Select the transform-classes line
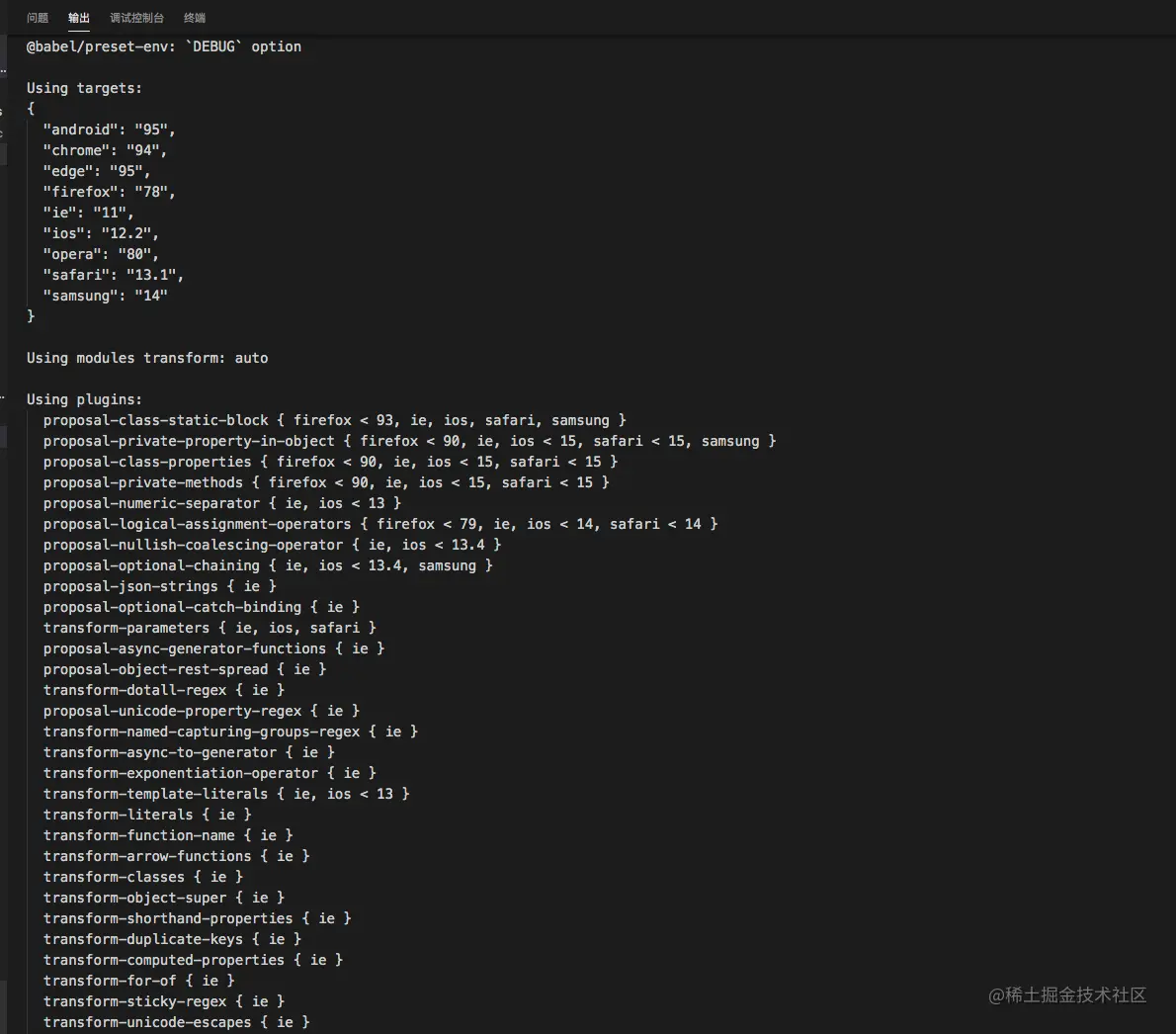Viewport: 1176px width, 1034px height. tap(143, 877)
